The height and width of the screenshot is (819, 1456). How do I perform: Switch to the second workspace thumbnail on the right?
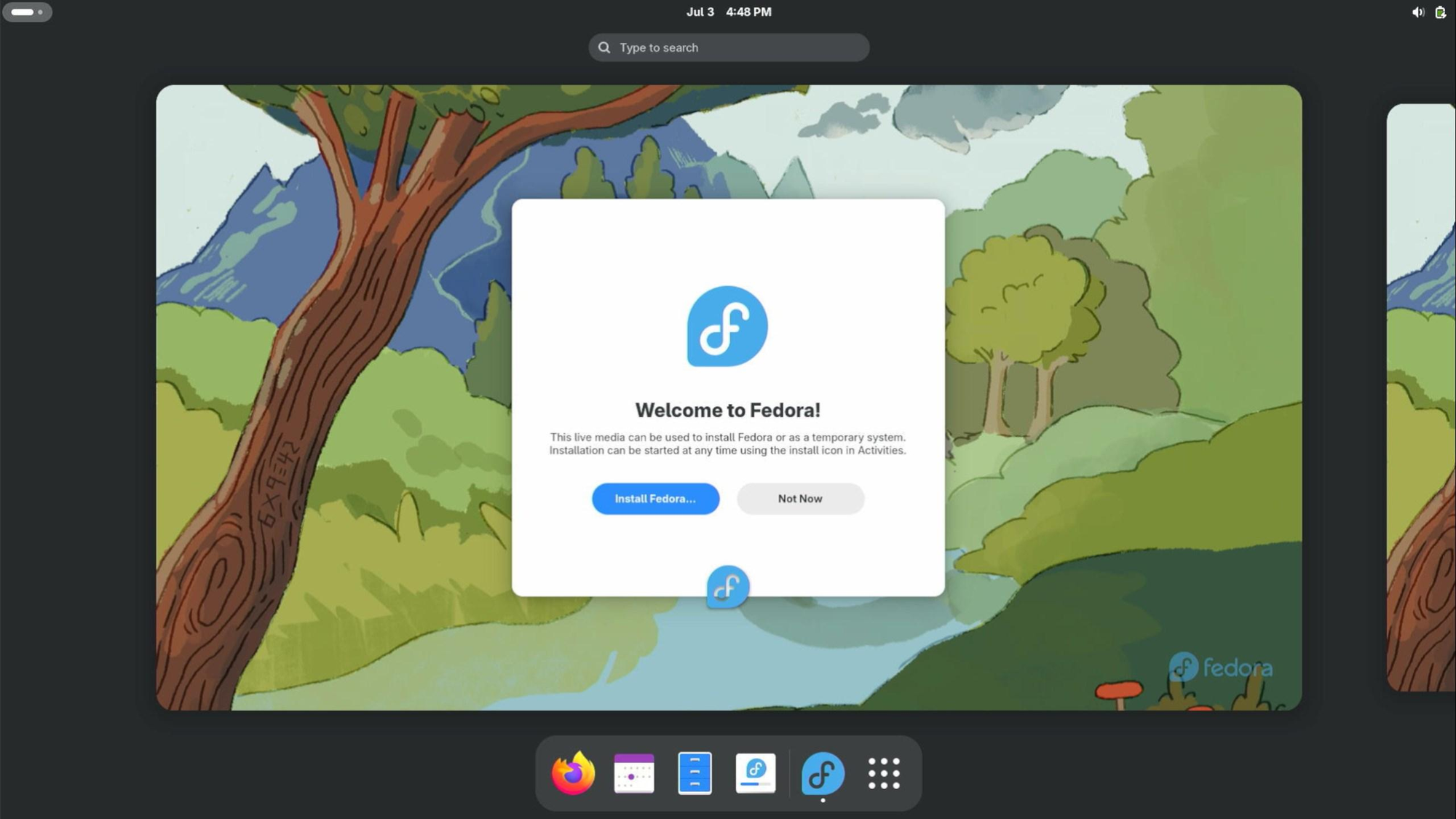[1421, 397]
